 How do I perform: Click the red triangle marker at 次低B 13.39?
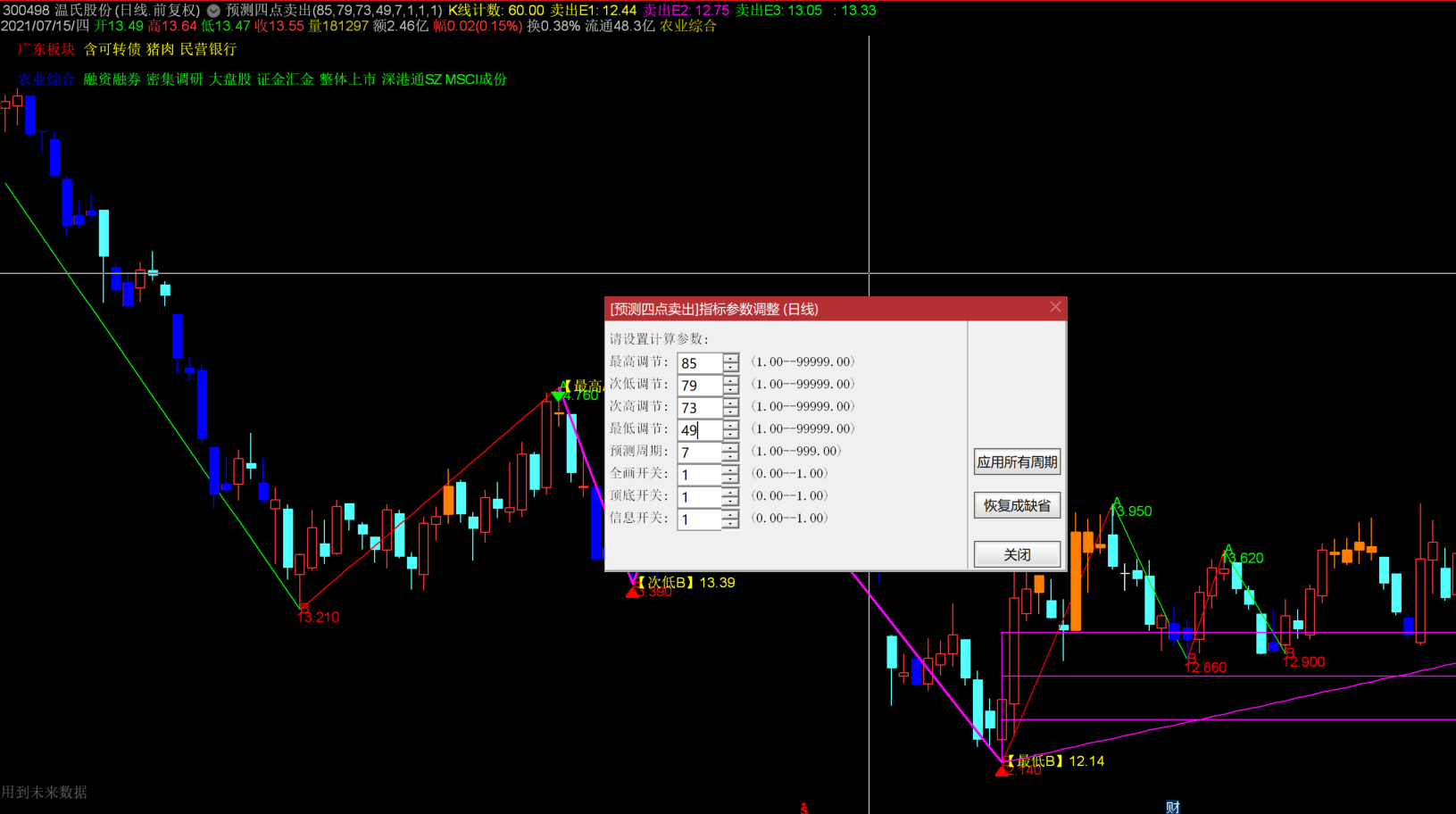[x=633, y=591]
